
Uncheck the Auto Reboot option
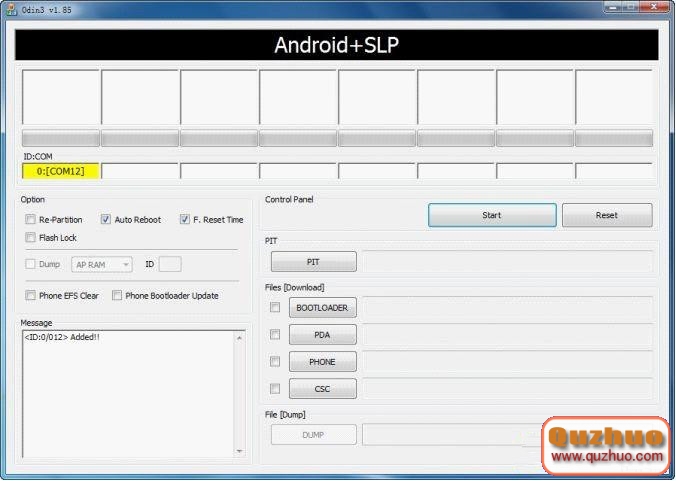coord(106,219)
